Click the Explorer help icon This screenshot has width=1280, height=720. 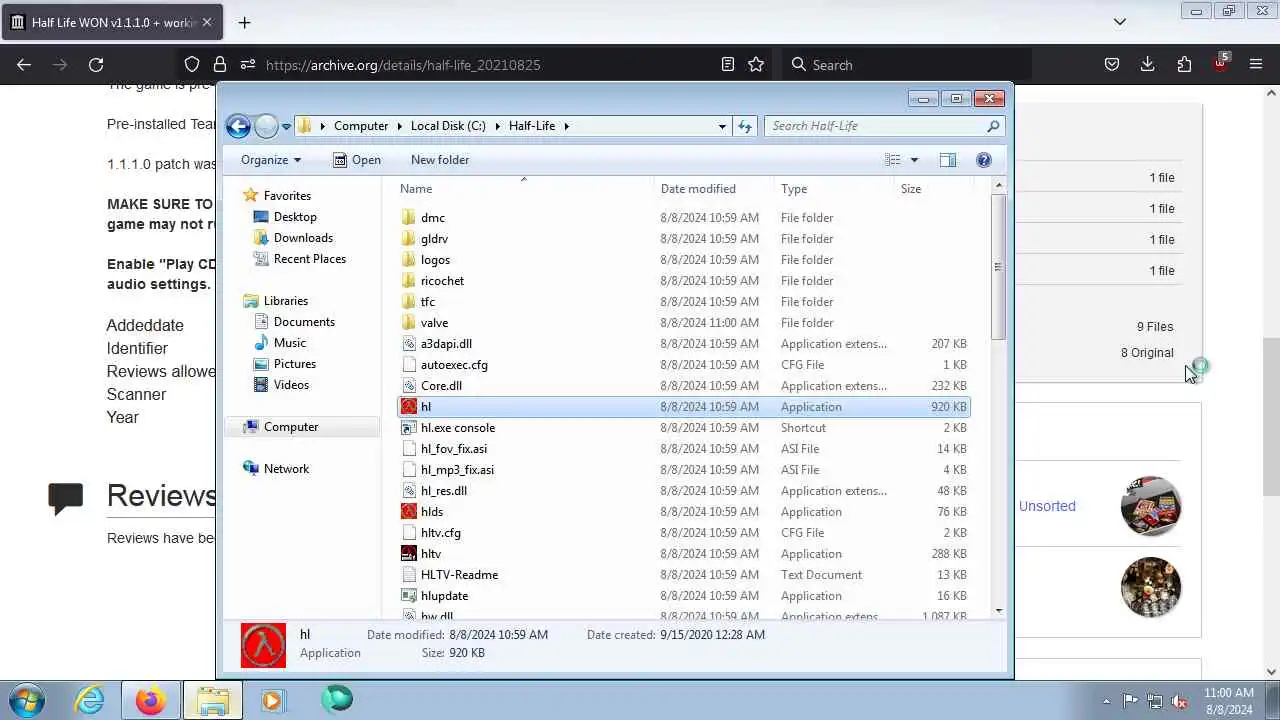(x=983, y=160)
